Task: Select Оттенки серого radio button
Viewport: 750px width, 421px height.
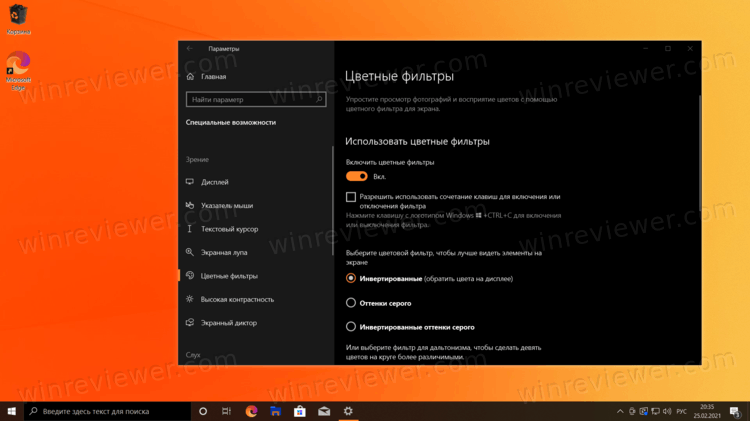Action: tap(351, 303)
